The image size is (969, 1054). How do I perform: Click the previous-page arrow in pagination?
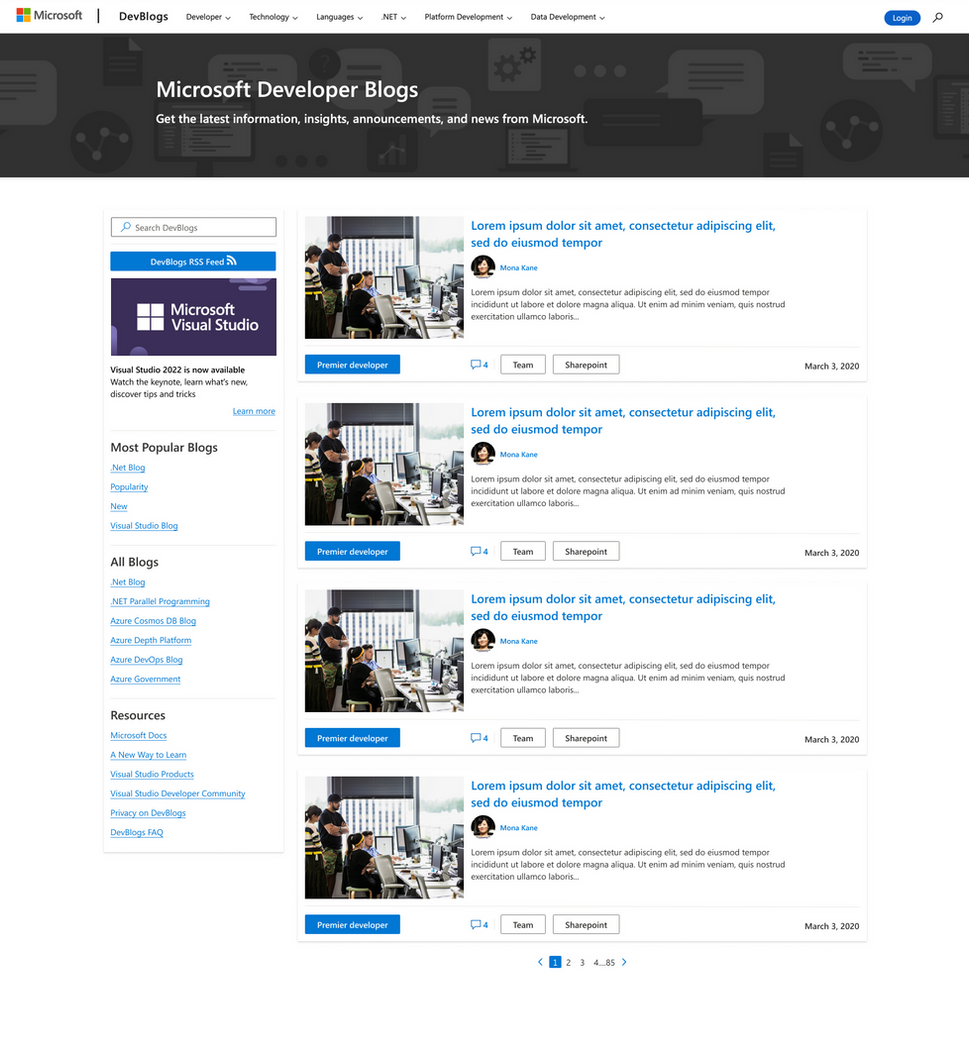tap(540, 961)
